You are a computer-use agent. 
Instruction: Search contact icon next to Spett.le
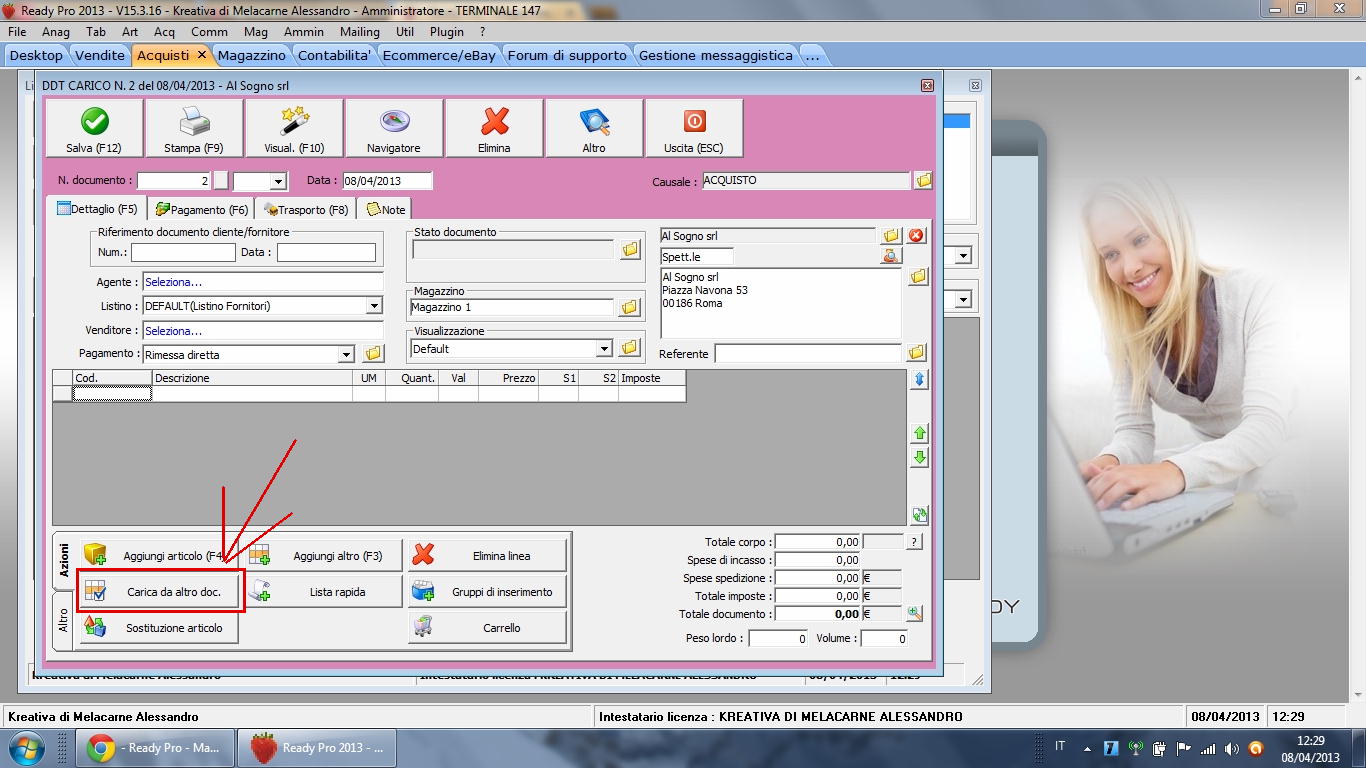(x=891, y=257)
